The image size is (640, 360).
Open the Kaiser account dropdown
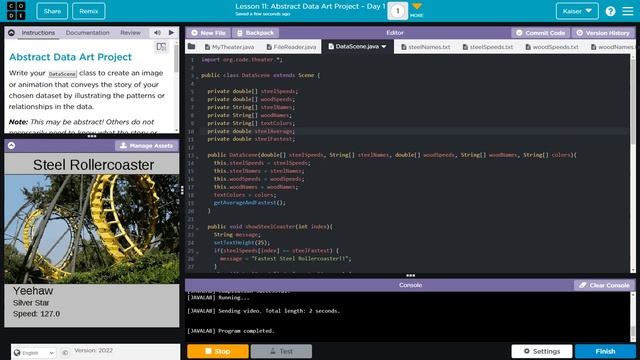pyautogui.click(x=577, y=11)
